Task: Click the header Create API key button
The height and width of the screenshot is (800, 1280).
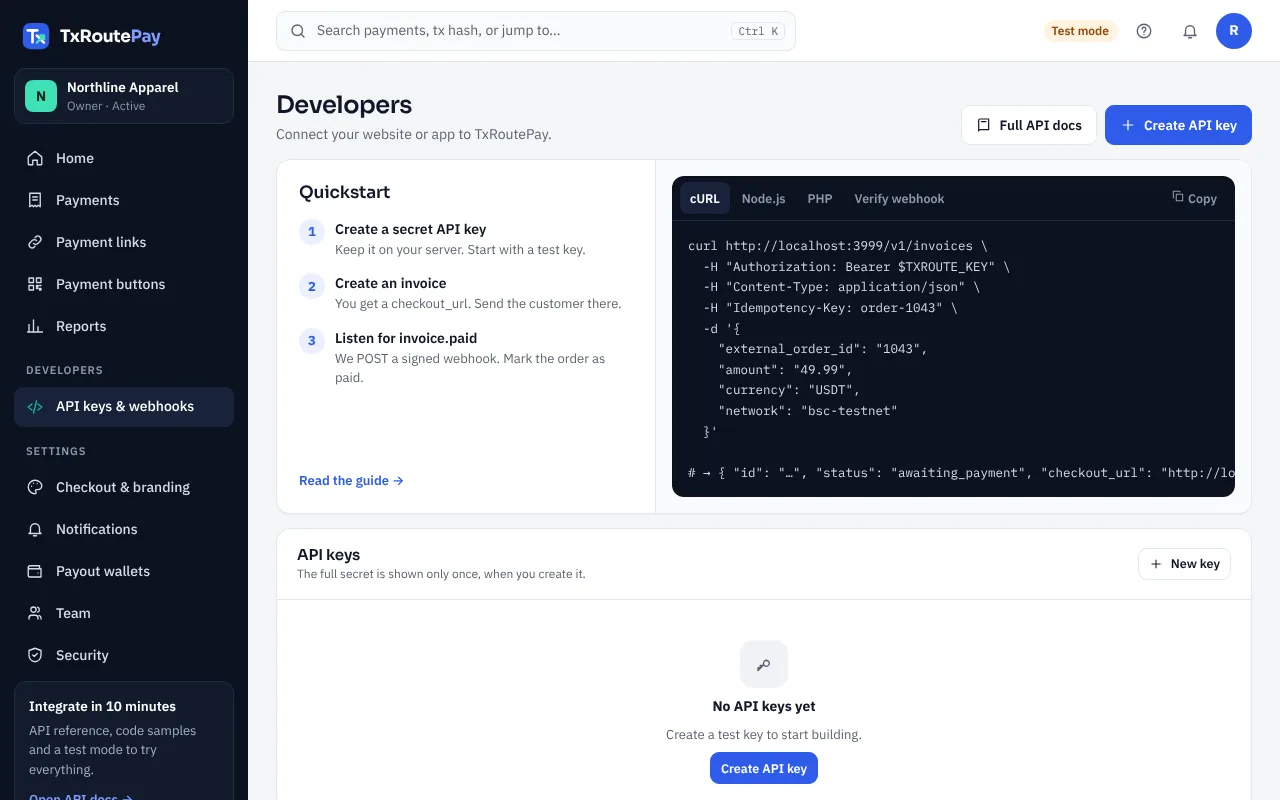Action: click(1178, 125)
